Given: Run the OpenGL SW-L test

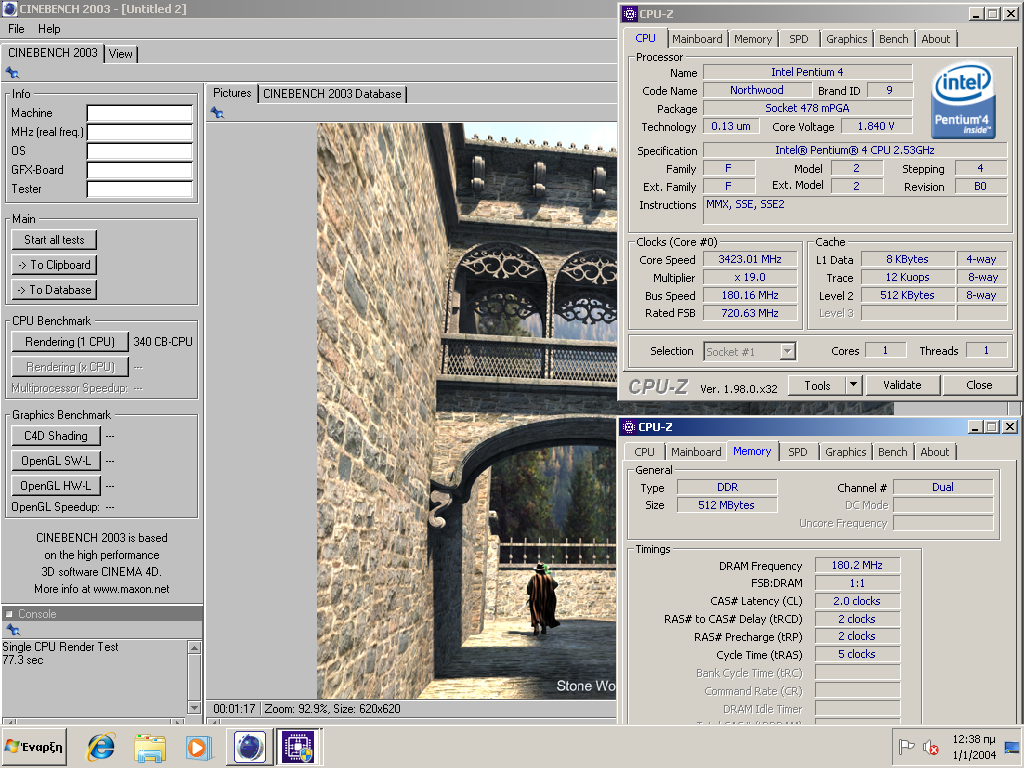Looking at the screenshot, I should pos(56,460).
